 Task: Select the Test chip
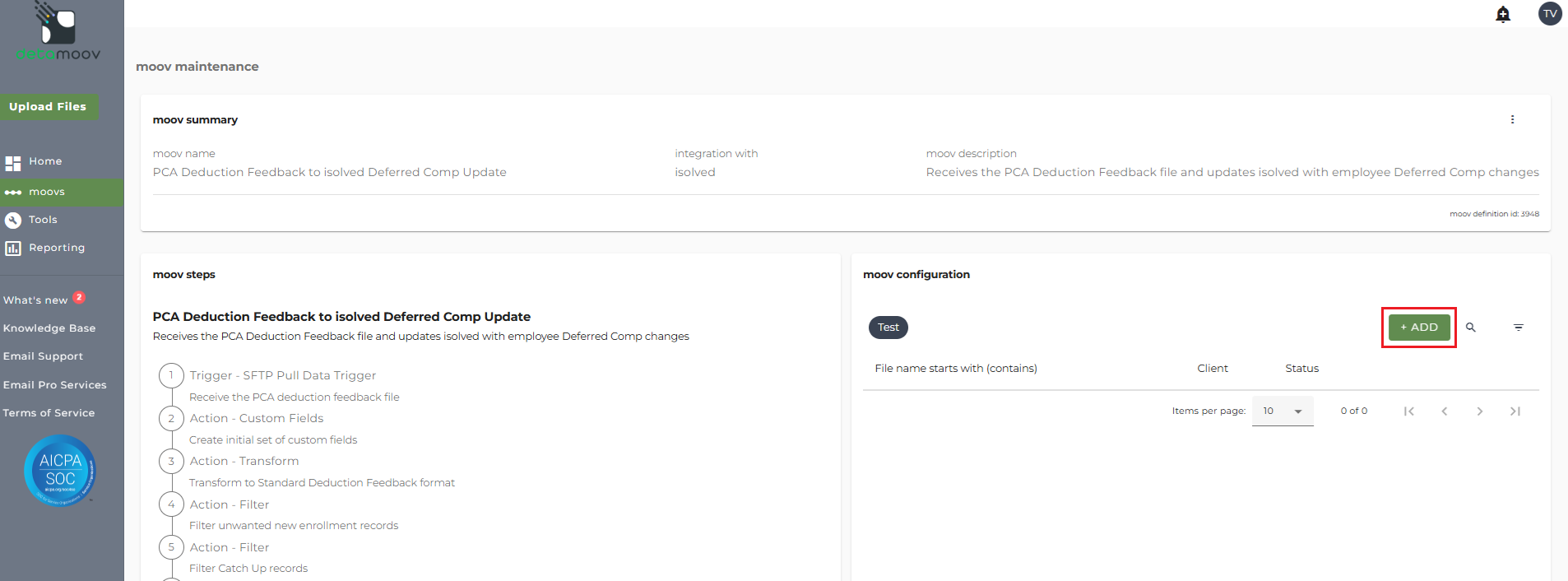[x=888, y=328]
